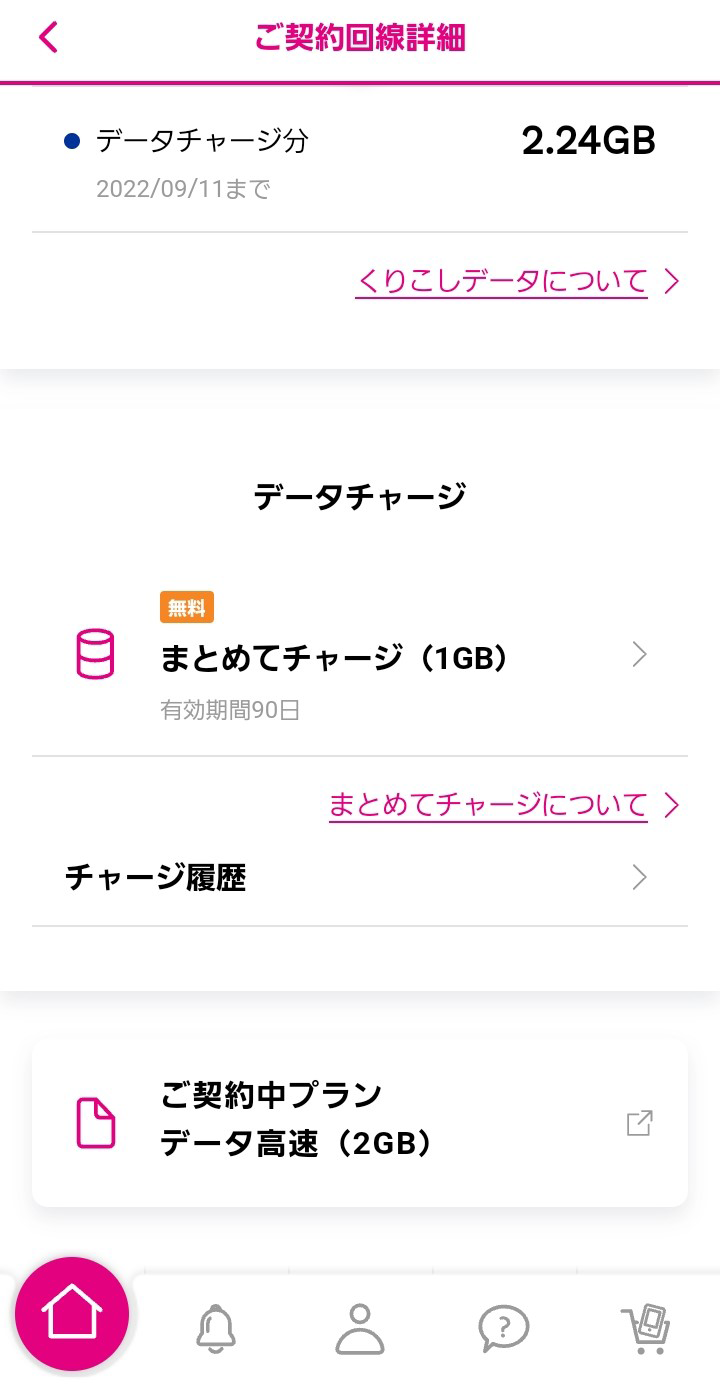Open the account profile icon
Image resolution: width=720 pixels, height=1394 pixels.
[x=360, y=1327]
